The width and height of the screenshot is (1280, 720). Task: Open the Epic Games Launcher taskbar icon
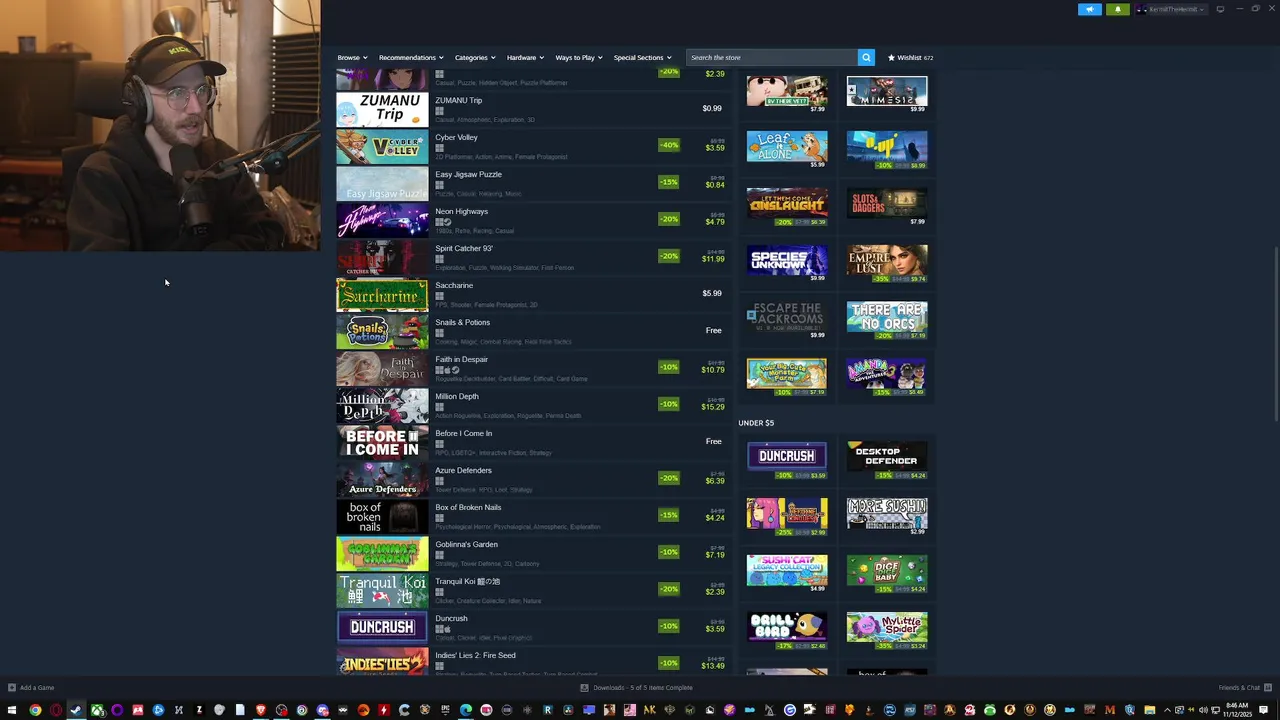tap(445, 710)
